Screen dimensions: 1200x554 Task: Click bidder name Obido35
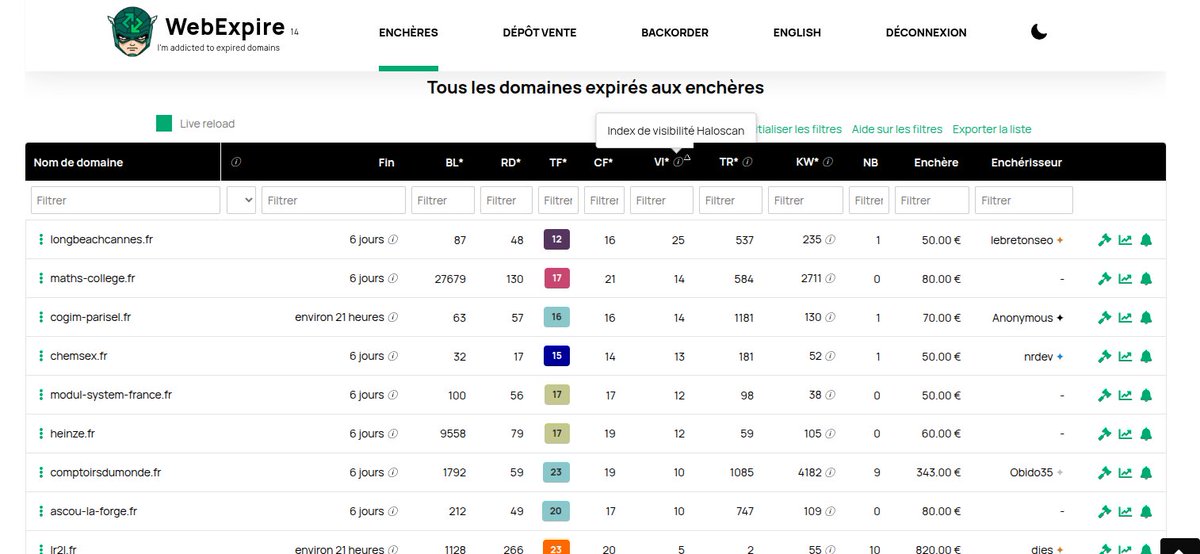[1031, 473]
